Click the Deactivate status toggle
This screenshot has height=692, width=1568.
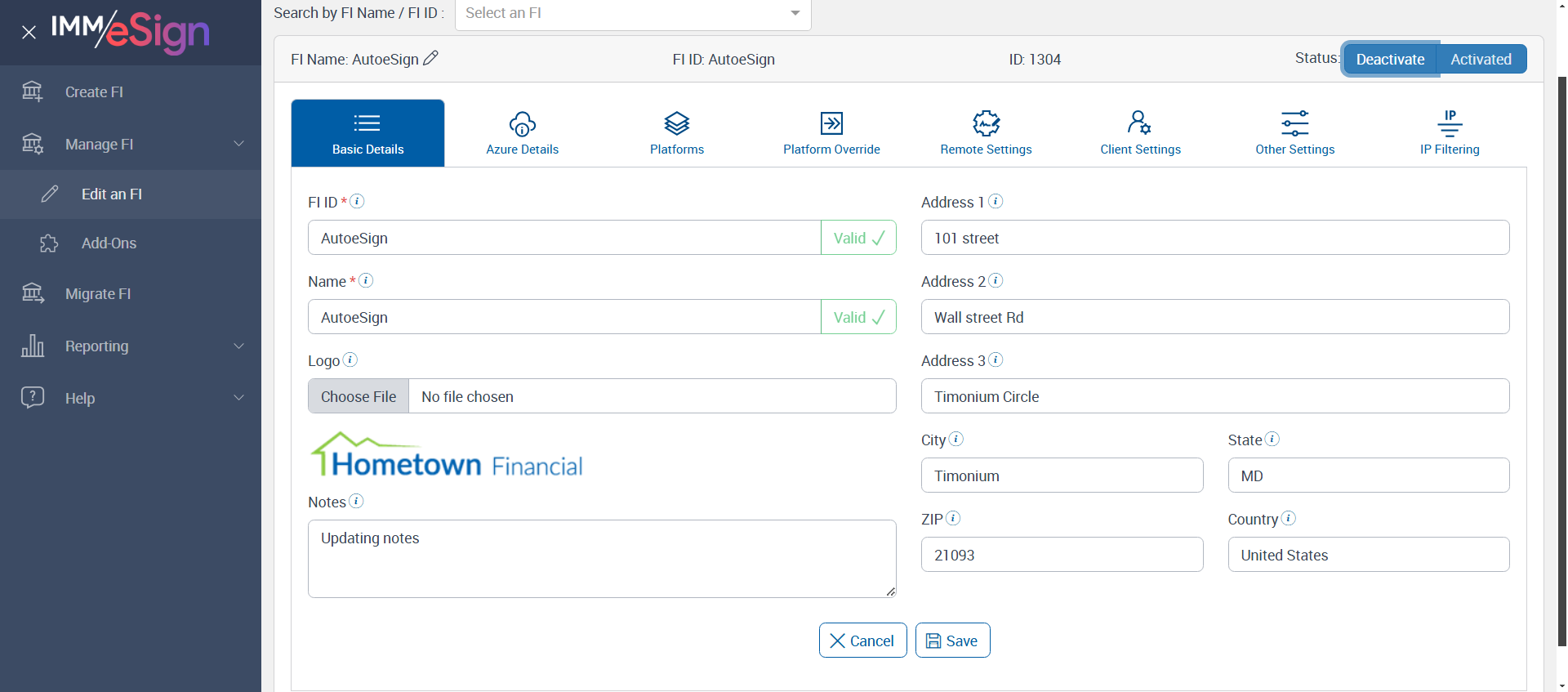[x=1390, y=59]
